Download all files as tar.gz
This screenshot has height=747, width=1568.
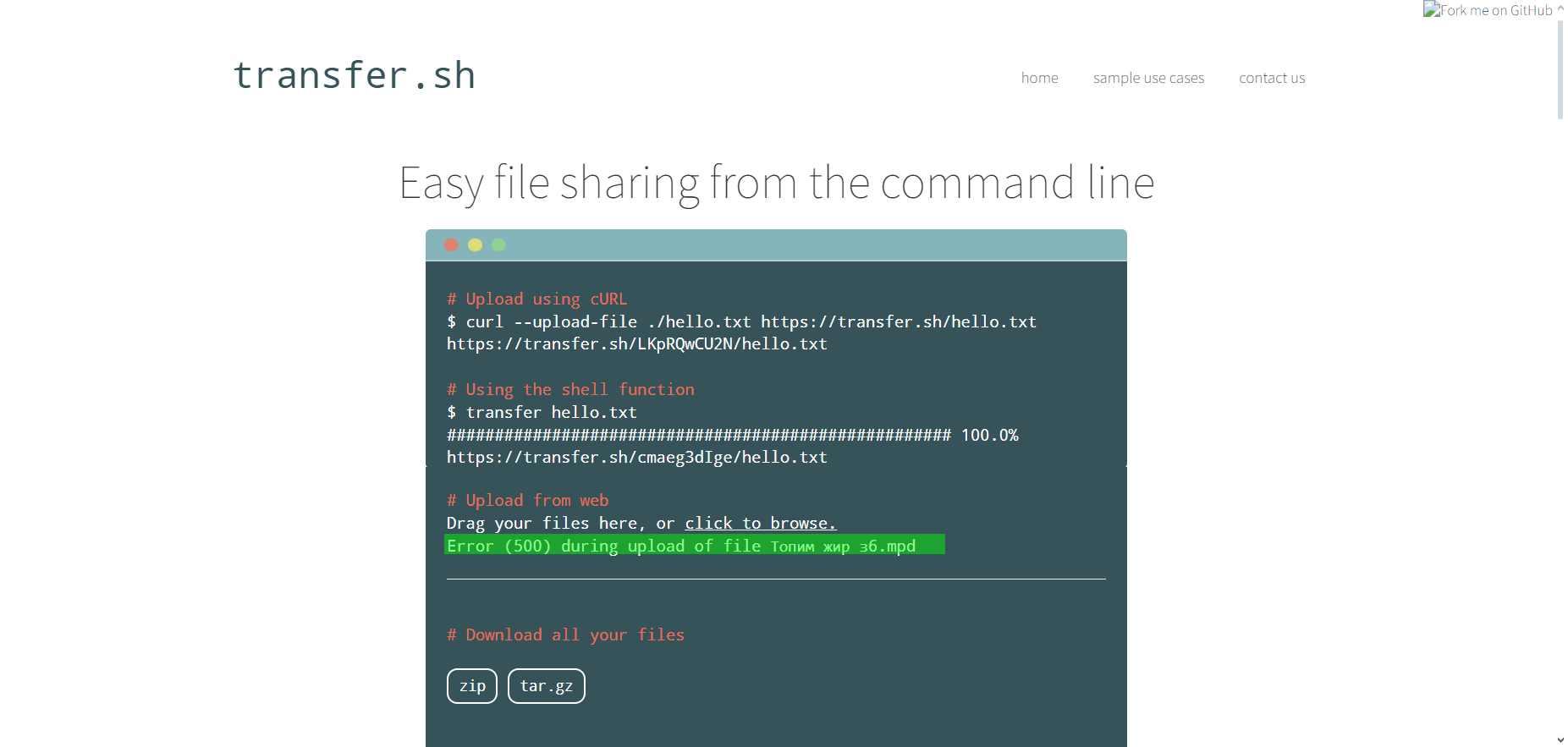click(547, 686)
